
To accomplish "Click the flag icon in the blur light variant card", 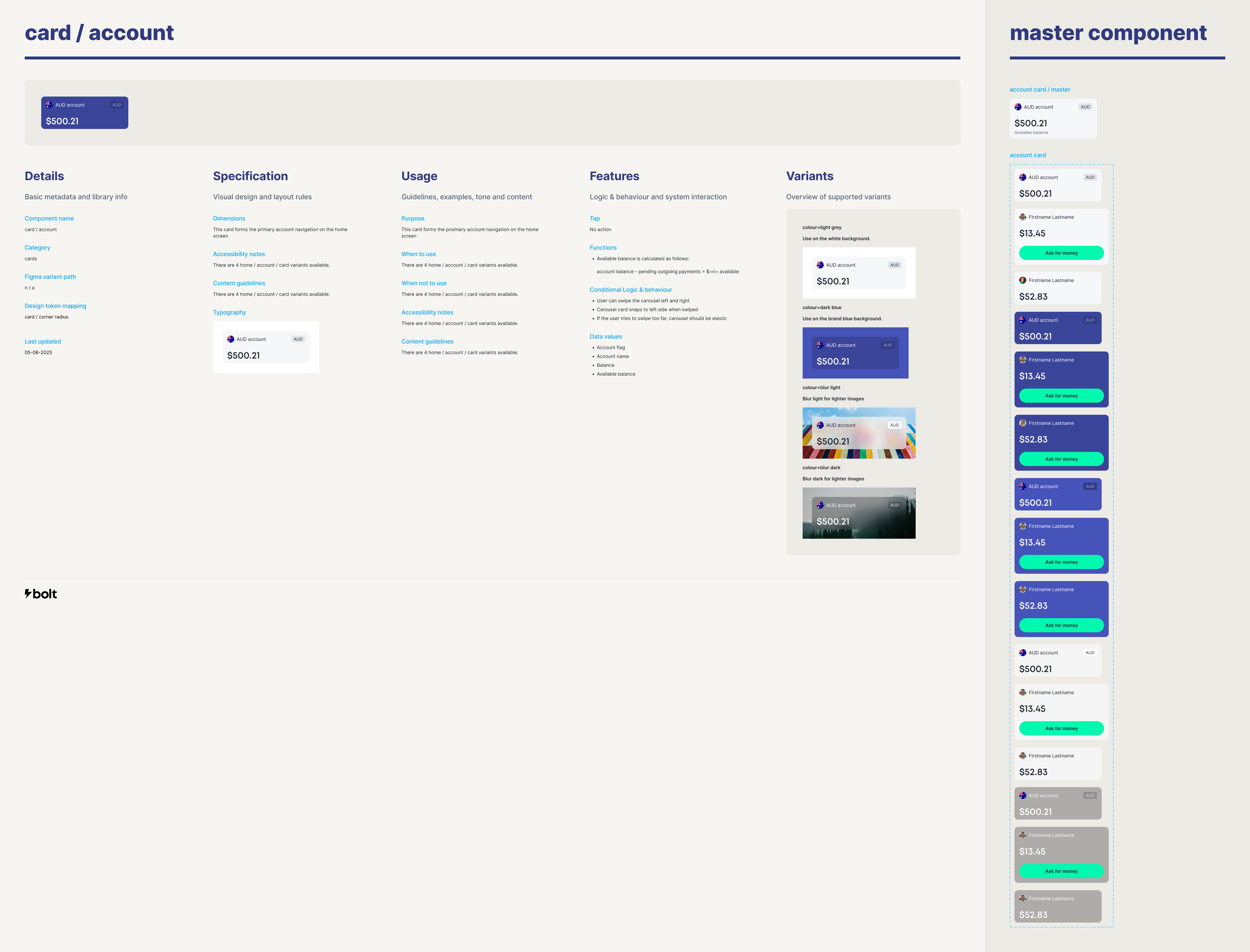I will (820, 425).
